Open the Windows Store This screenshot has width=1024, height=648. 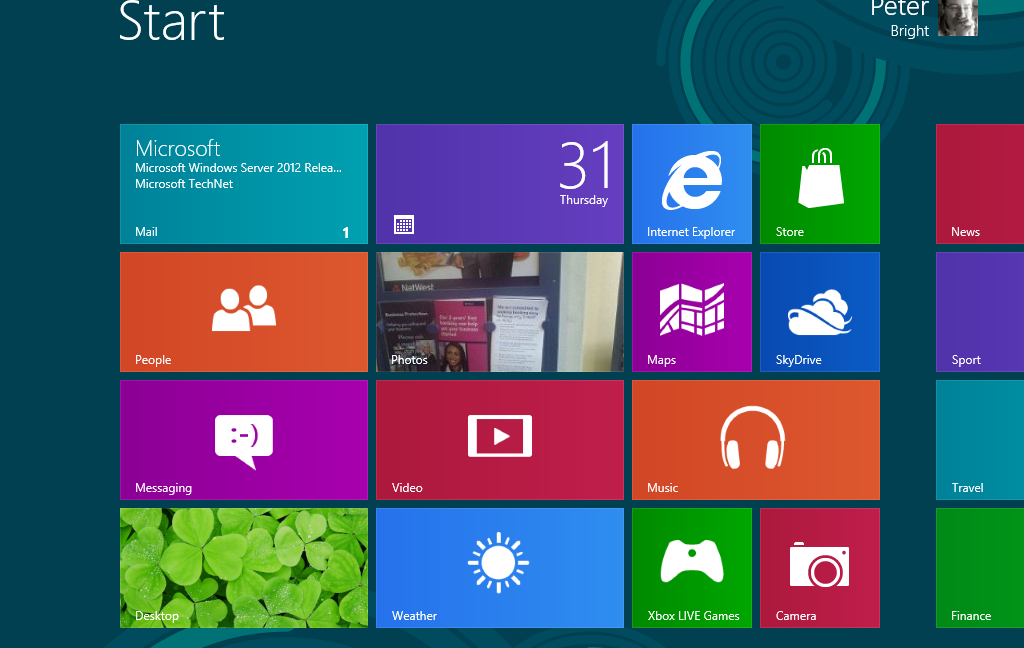click(819, 184)
